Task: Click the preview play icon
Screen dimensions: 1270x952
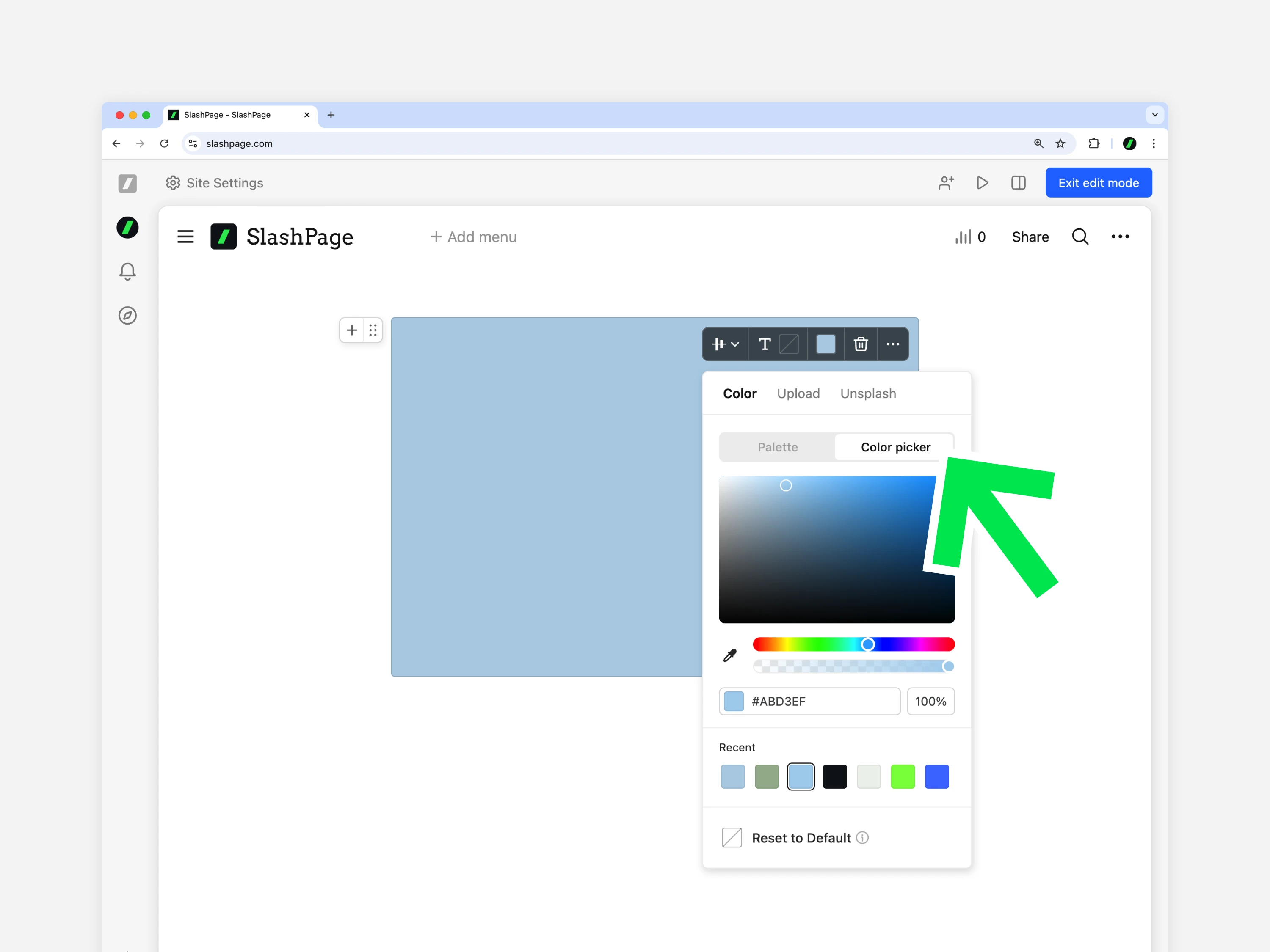Action: [983, 182]
